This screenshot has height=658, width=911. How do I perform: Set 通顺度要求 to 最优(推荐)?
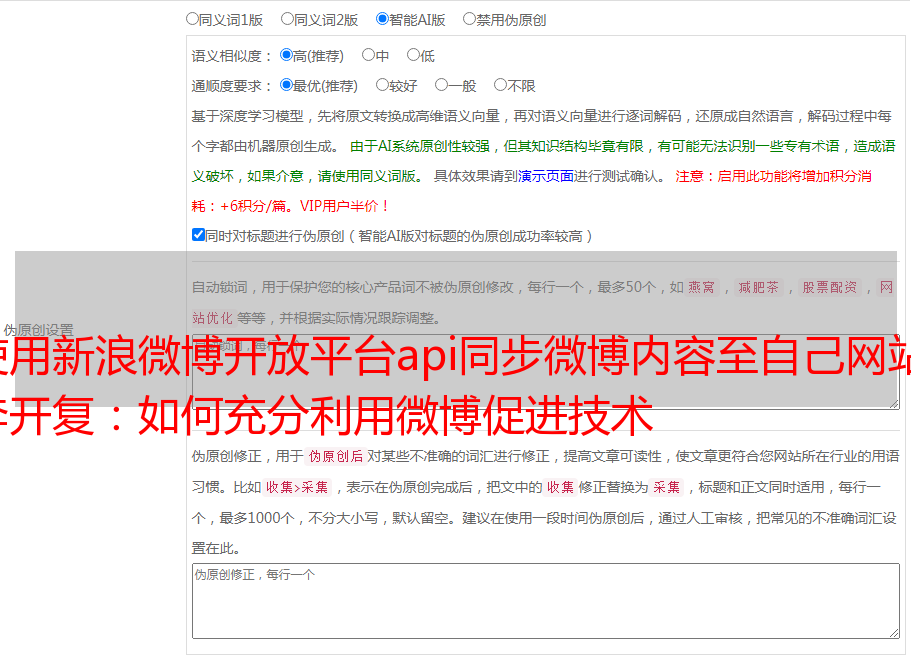click(x=286, y=85)
